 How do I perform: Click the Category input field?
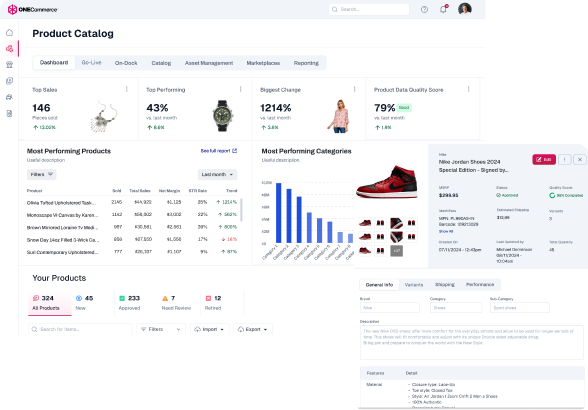click(x=456, y=308)
